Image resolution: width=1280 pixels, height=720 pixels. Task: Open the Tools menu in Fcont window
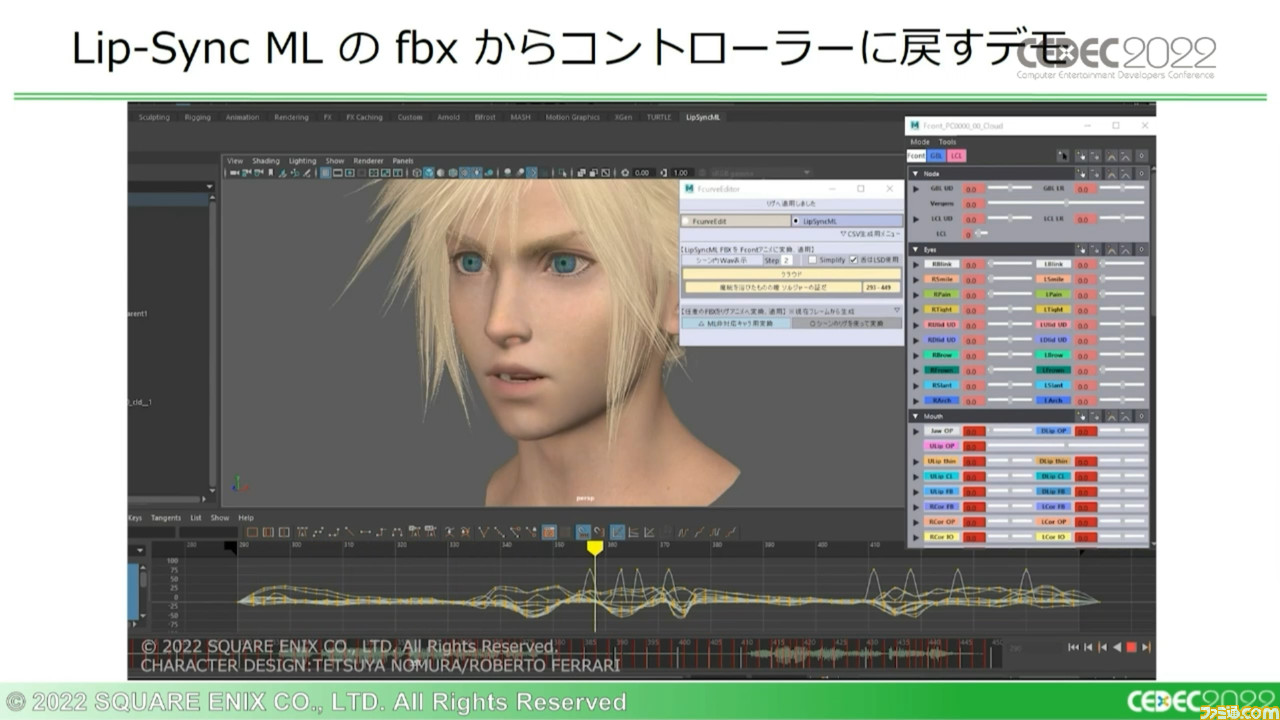(x=947, y=142)
